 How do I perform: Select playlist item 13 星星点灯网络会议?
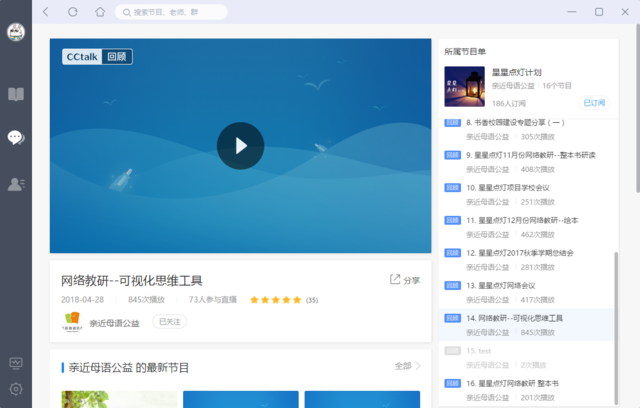[x=500, y=285]
